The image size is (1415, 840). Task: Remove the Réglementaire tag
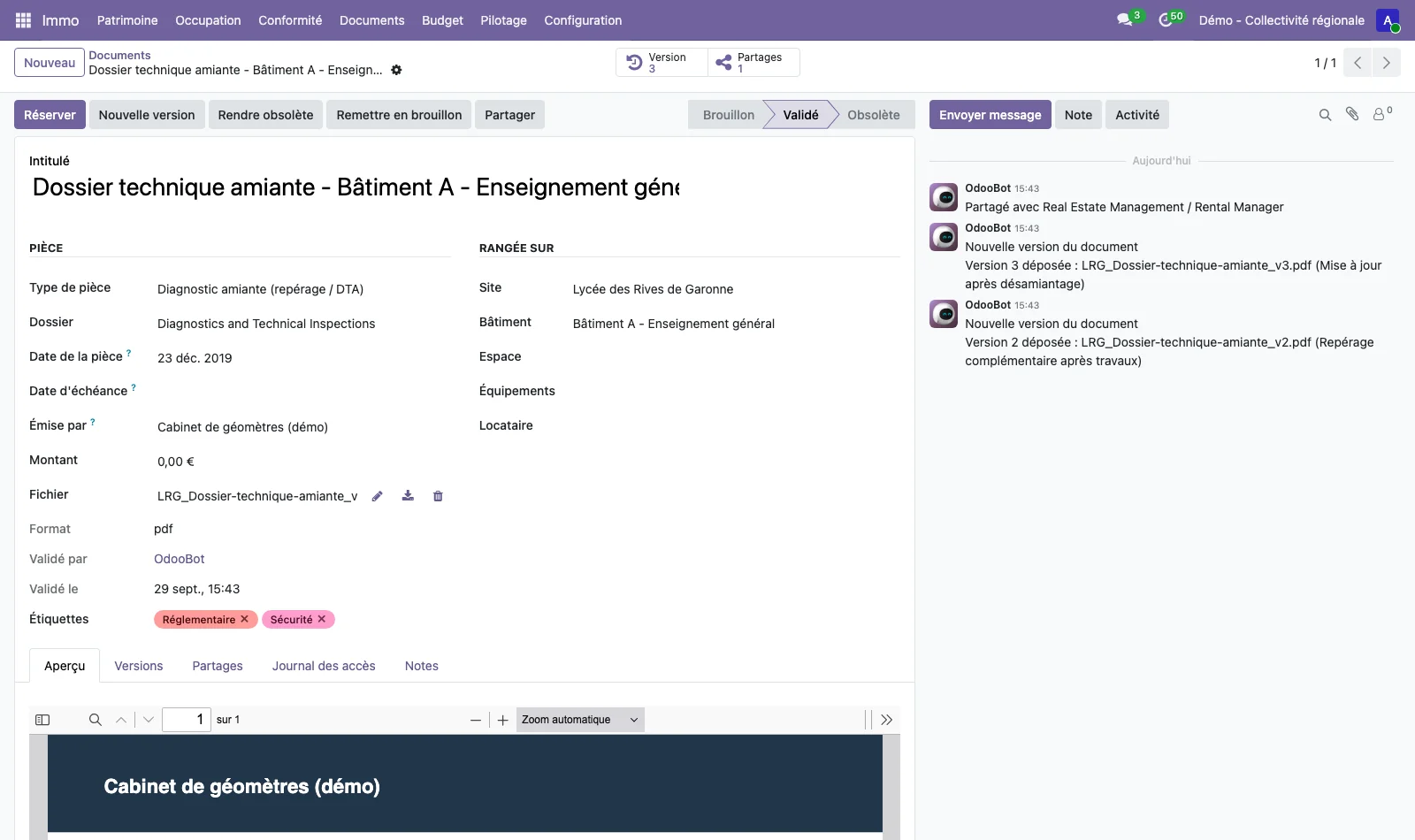244,619
